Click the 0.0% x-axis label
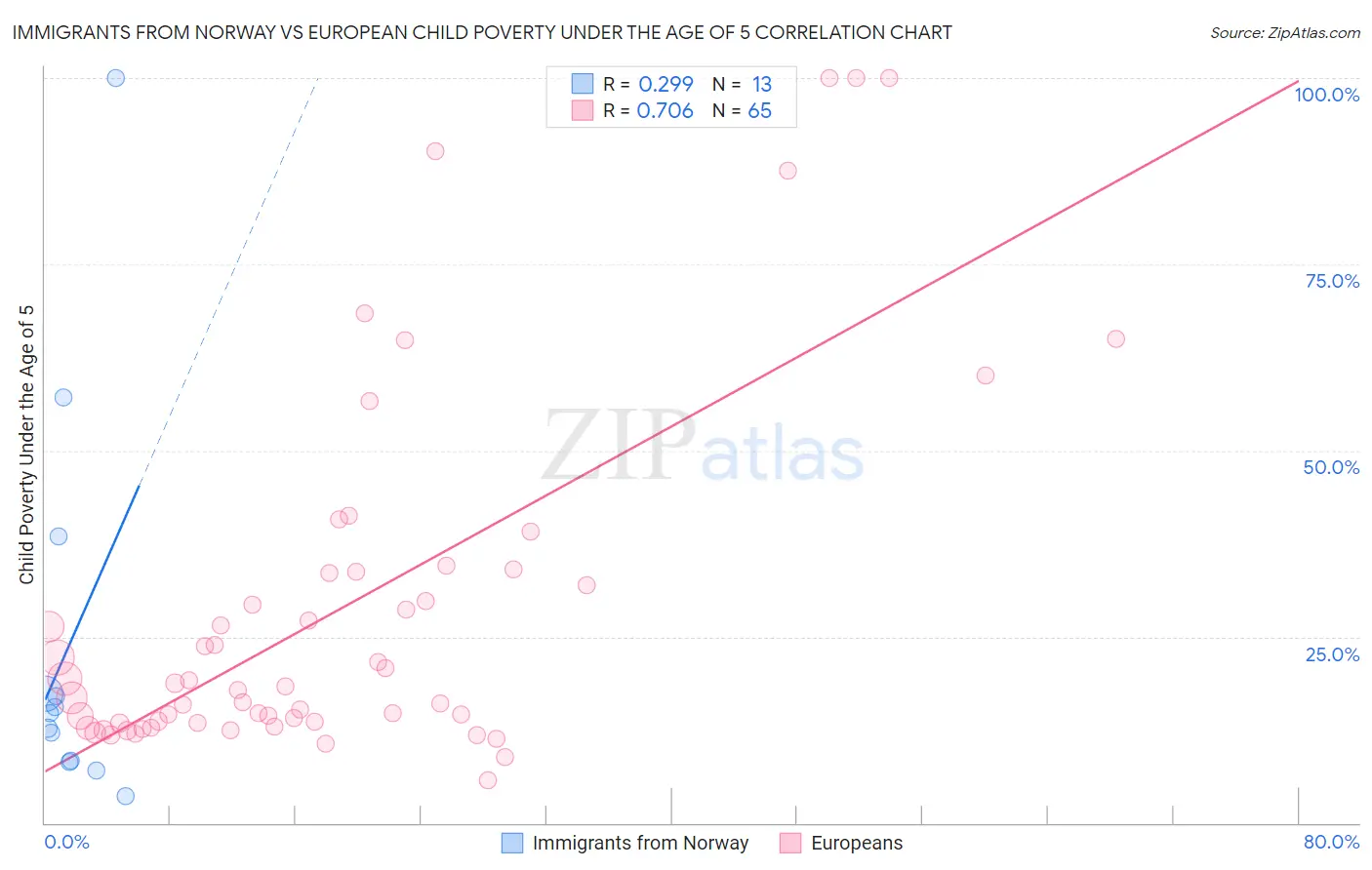 click(x=66, y=842)
